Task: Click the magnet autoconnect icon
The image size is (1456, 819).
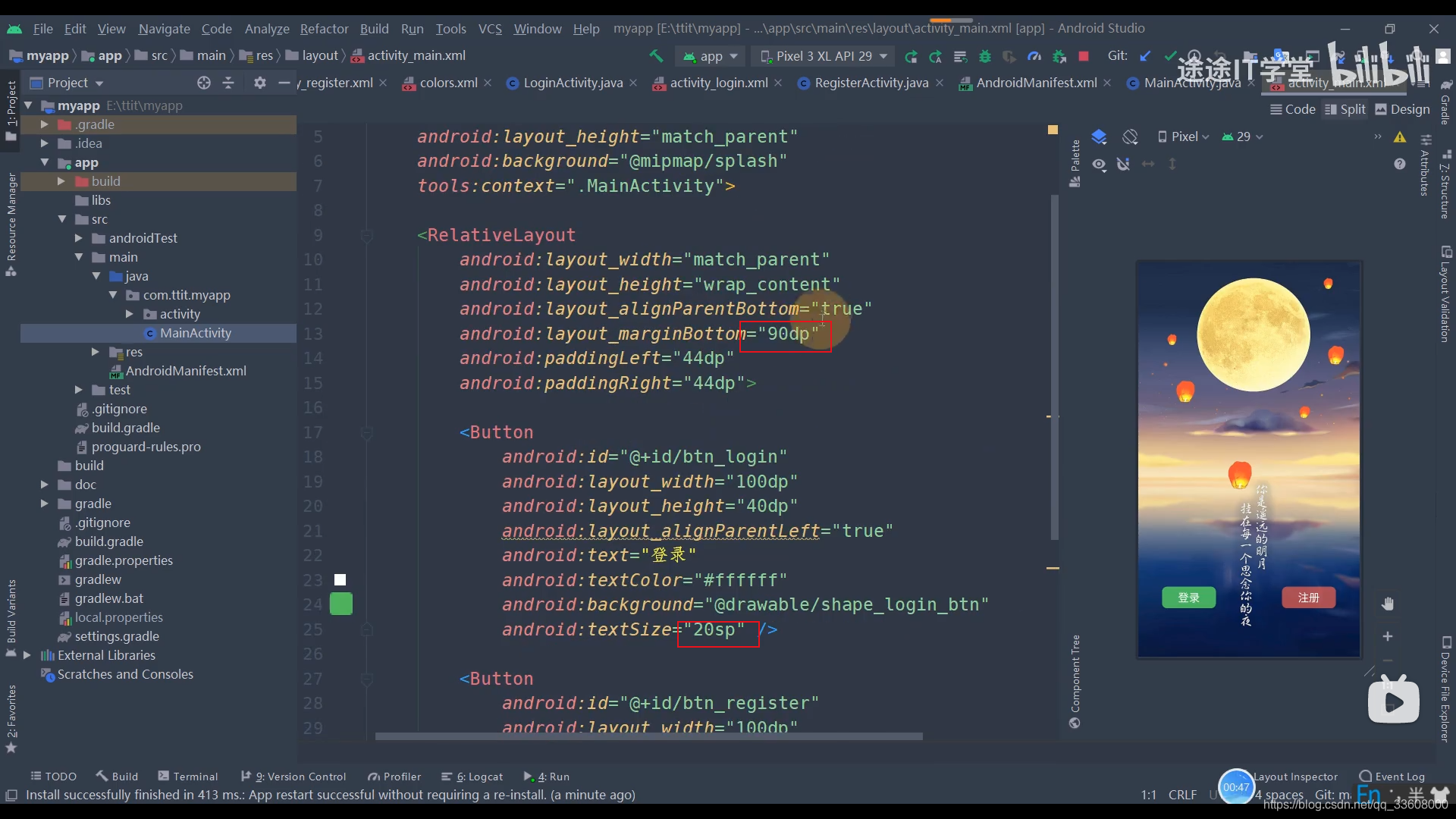Action: tap(1124, 164)
